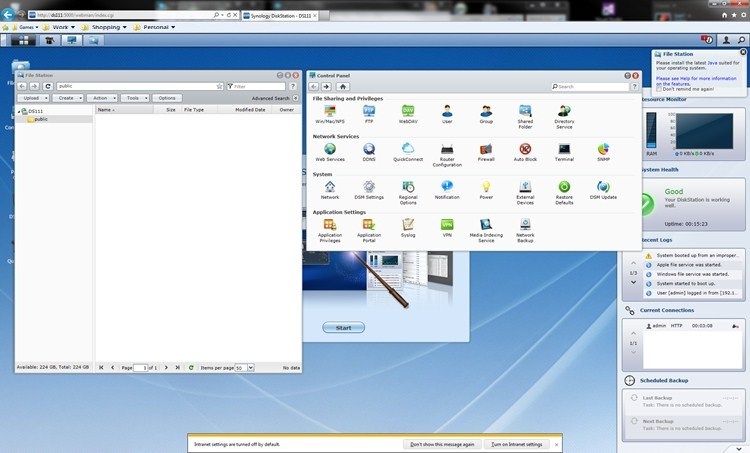This screenshot has height=453, width=750.
Task: Sort by the Modified Date column
Action: click(250, 110)
